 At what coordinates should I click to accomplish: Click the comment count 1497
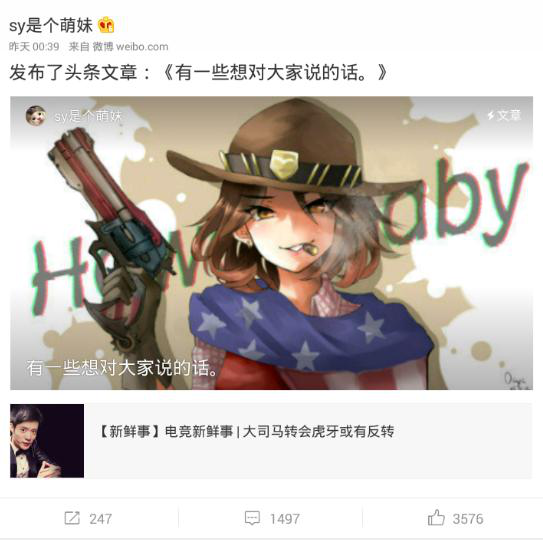pyautogui.click(x=285, y=519)
